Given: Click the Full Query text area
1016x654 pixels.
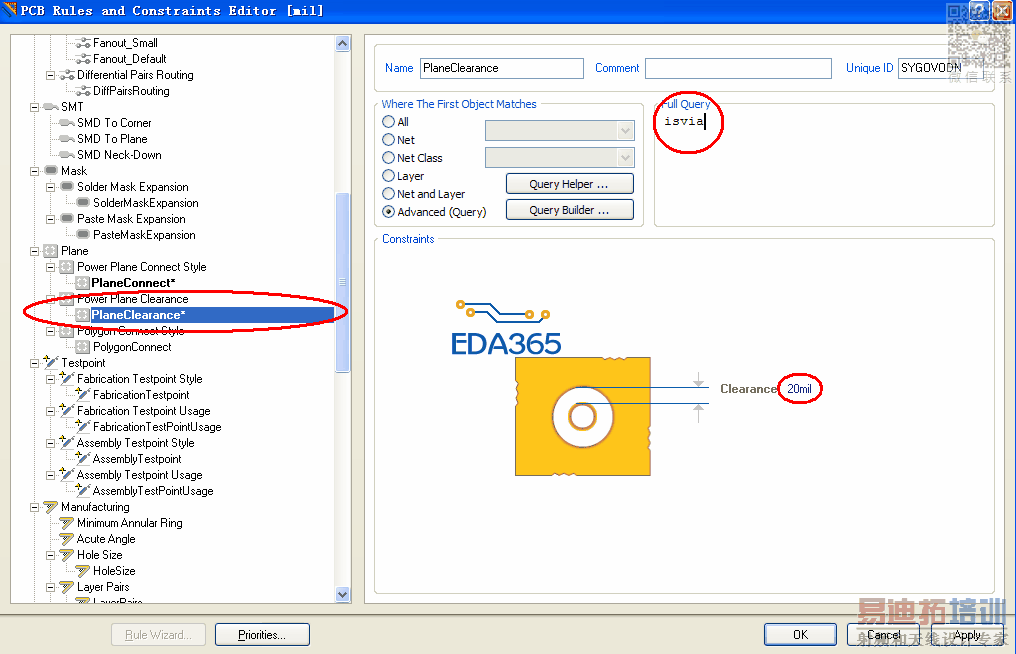Looking at the screenshot, I should click(x=824, y=167).
